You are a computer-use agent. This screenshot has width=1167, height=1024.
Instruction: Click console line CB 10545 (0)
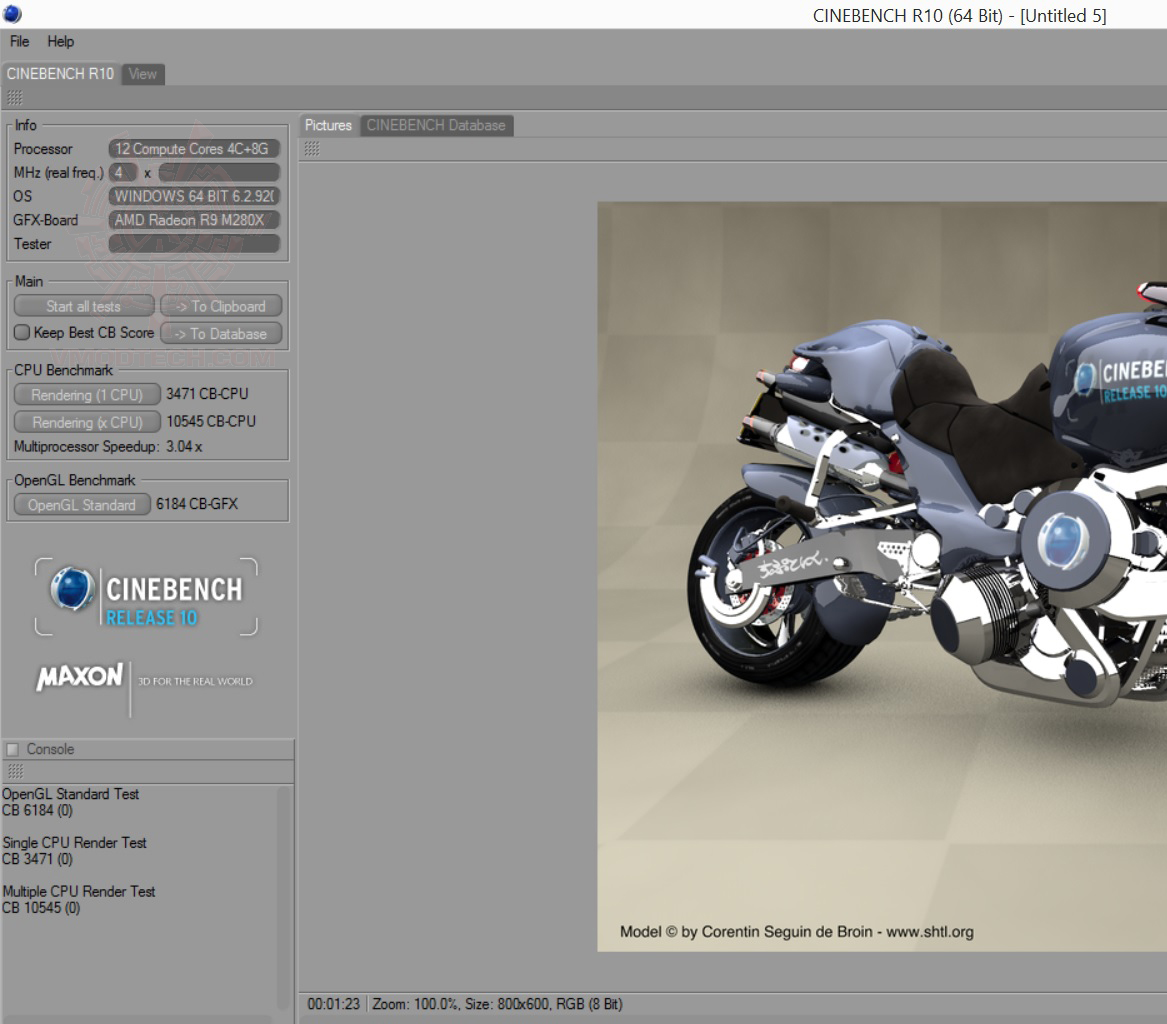[x=41, y=908]
